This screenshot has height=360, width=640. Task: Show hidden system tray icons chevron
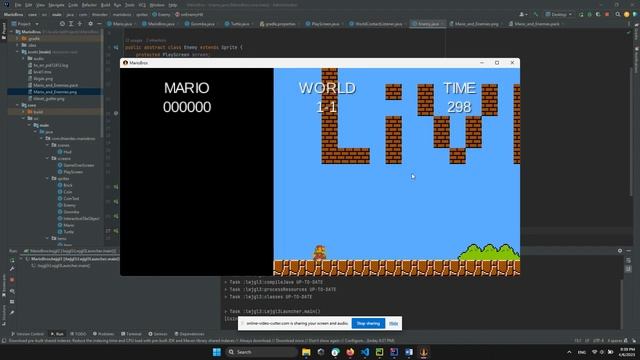coord(569,352)
